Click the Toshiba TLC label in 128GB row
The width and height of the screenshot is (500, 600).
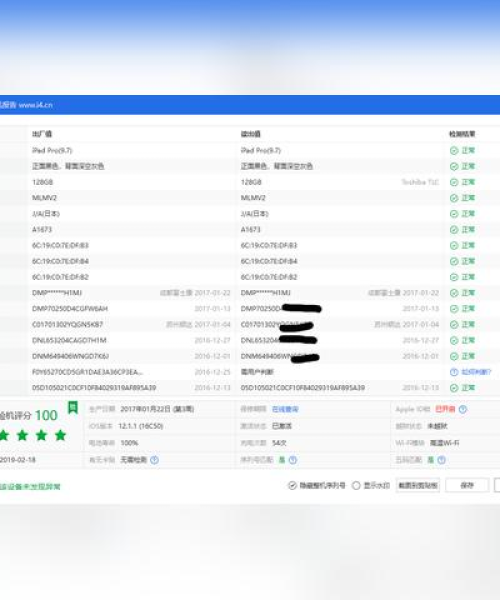tap(420, 182)
